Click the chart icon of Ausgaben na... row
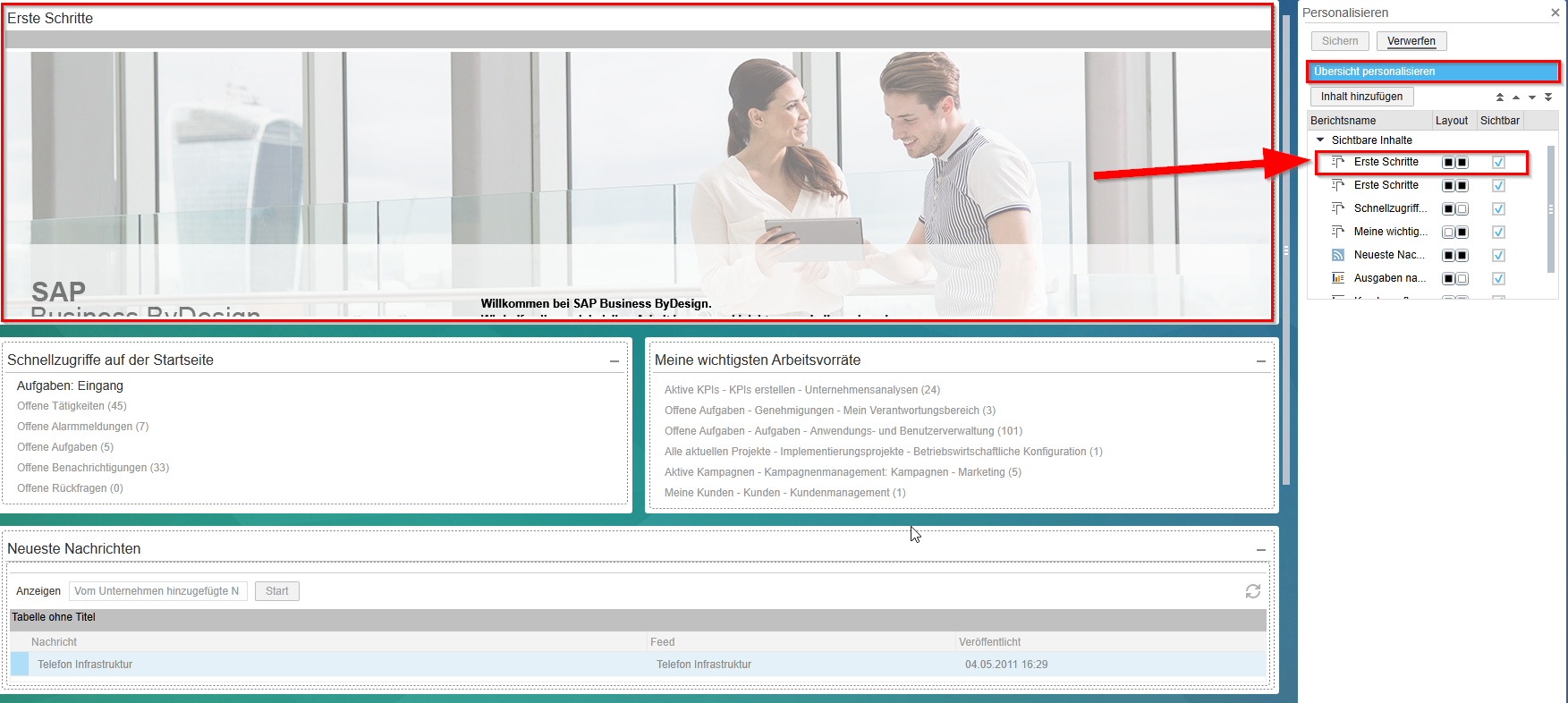1568x703 pixels. coord(1338,278)
